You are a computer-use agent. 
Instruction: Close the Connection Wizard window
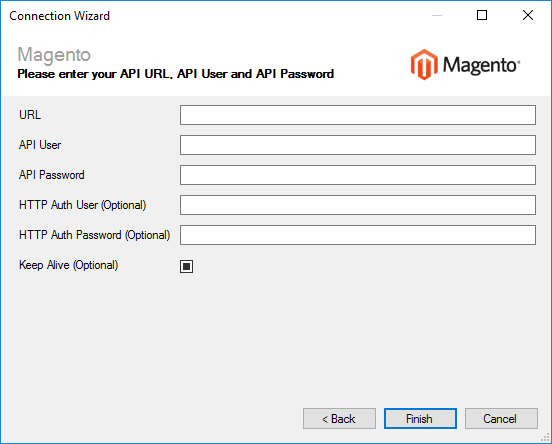528,15
